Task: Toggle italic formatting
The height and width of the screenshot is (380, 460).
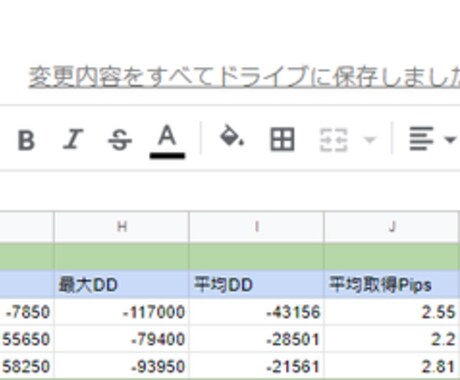Action: tap(73, 139)
